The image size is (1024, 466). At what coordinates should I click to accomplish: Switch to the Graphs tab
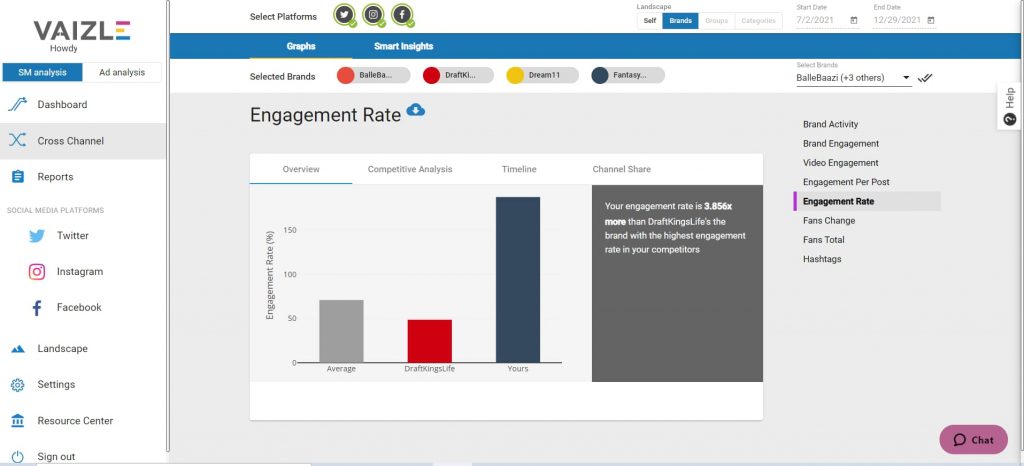[300, 46]
